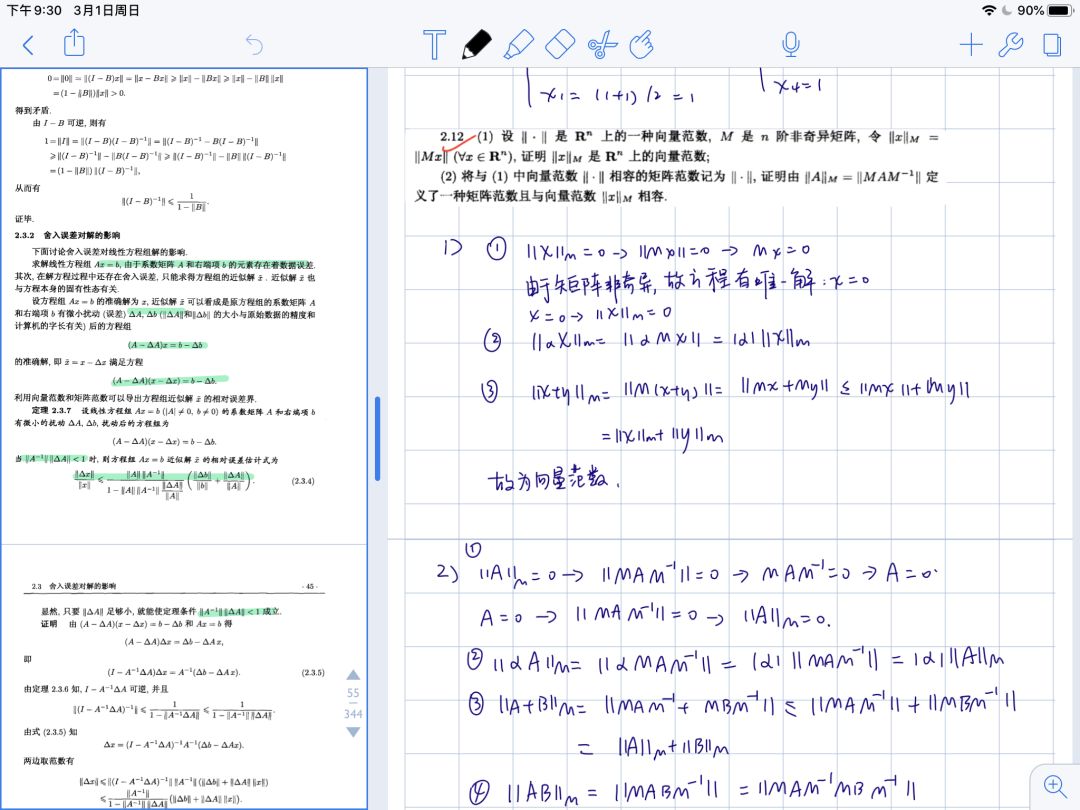
Task: Open the plus insert menu
Action: coord(970,44)
